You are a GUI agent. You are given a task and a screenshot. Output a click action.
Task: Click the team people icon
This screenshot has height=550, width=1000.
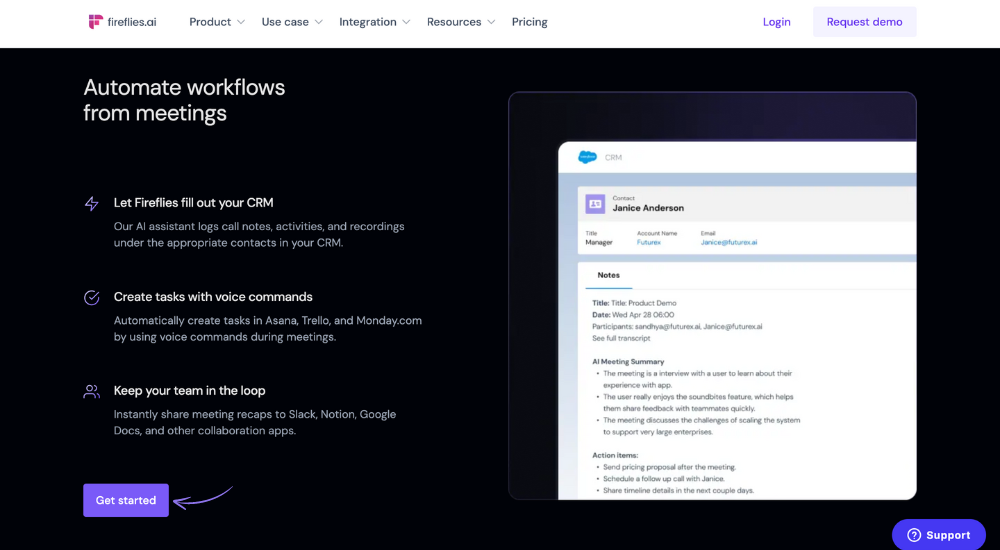[x=92, y=391]
